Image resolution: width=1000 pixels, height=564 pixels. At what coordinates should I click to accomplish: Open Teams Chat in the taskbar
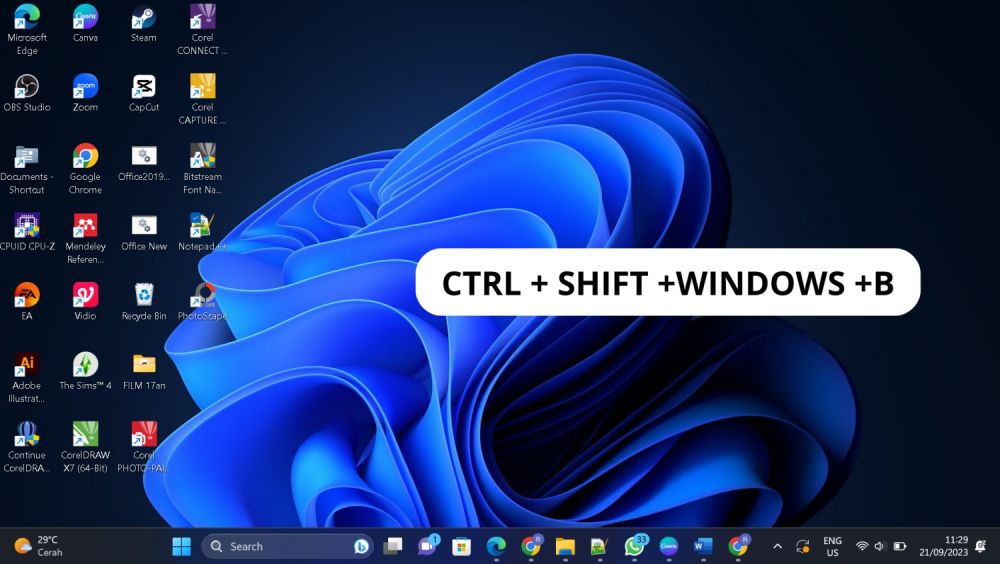[427, 546]
